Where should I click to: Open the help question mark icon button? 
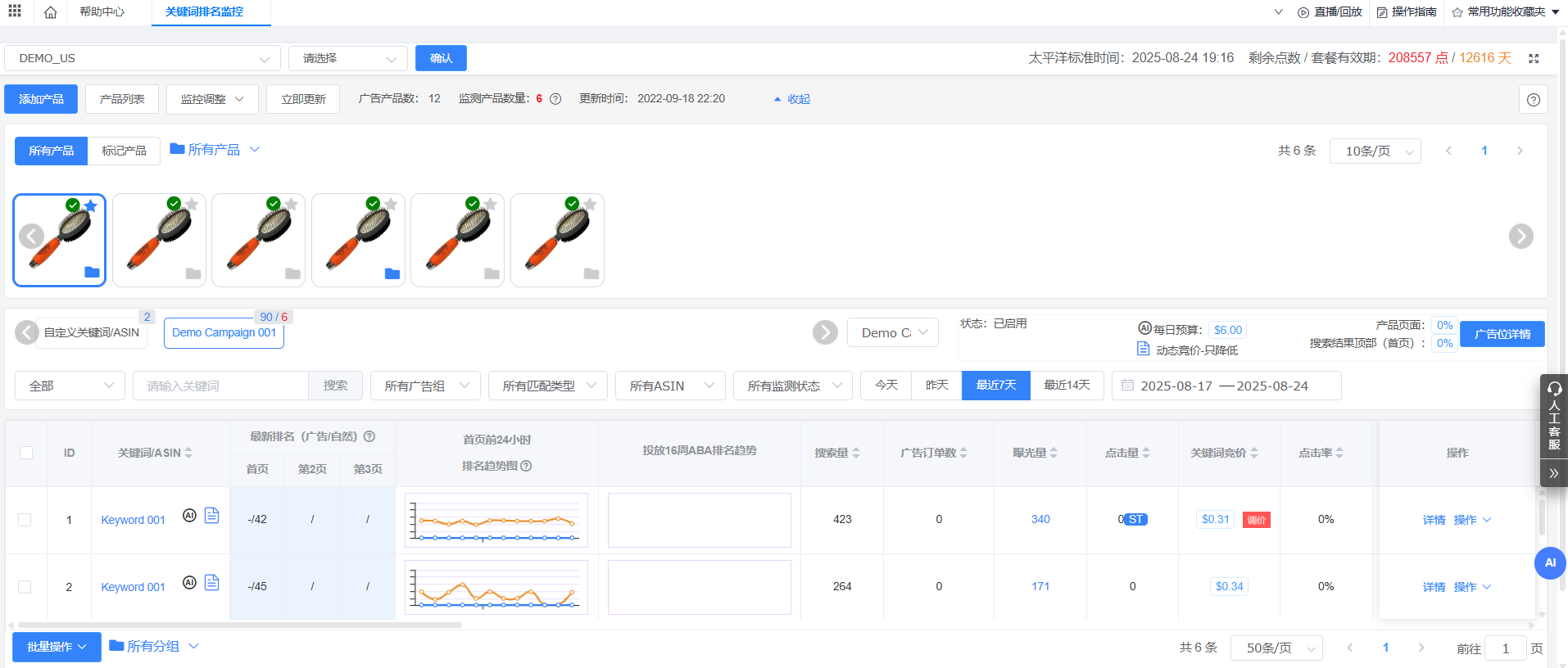(x=1533, y=100)
